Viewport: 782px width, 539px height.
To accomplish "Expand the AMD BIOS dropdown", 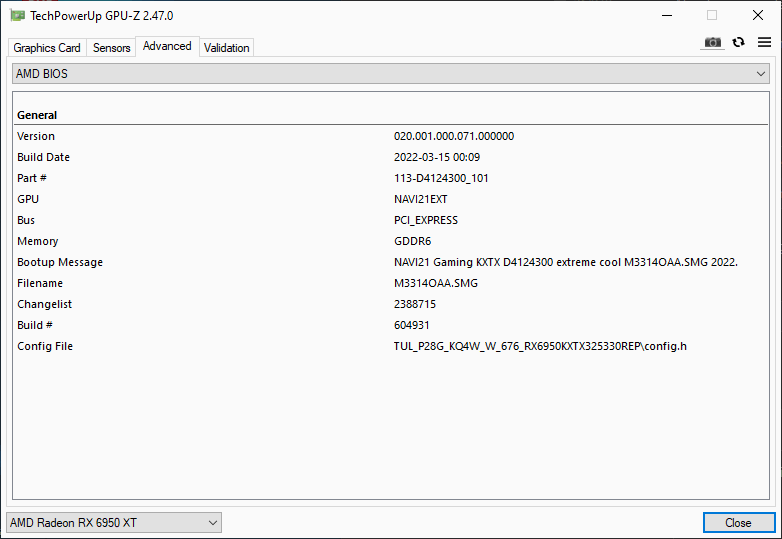I will (391, 74).
